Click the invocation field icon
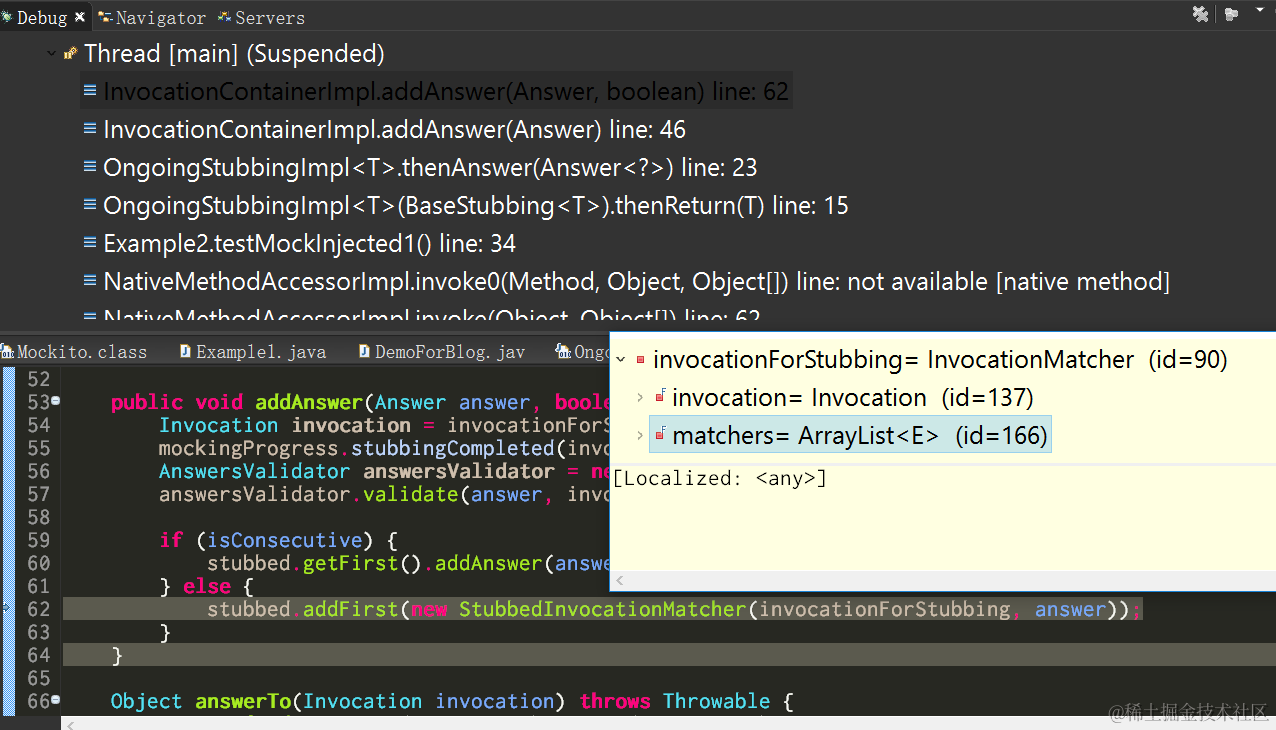Screen dimensions: 1276x730 660,398
